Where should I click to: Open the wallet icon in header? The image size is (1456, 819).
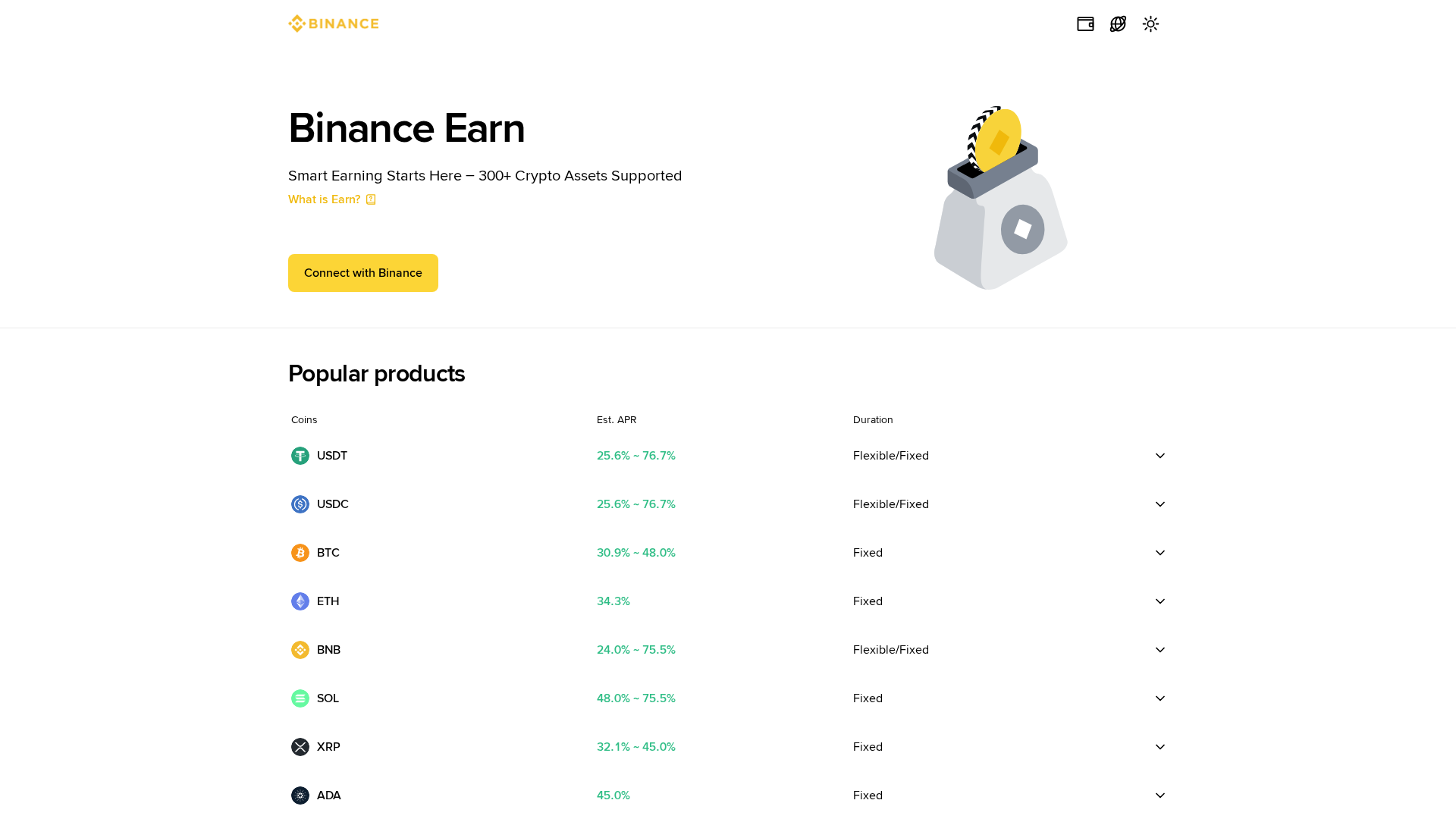click(1085, 24)
